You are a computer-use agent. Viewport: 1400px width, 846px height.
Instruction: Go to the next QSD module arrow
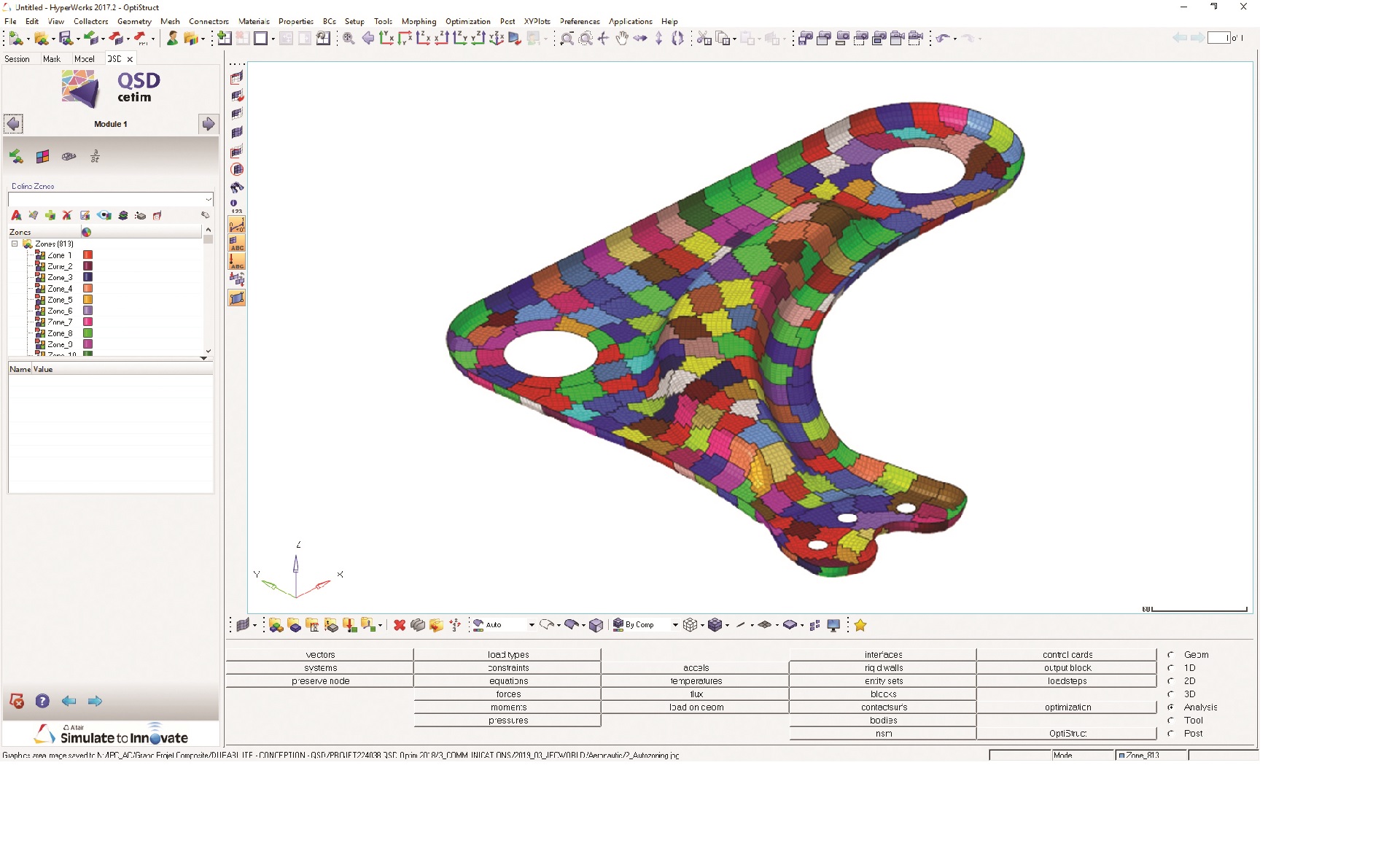coord(208,124)
